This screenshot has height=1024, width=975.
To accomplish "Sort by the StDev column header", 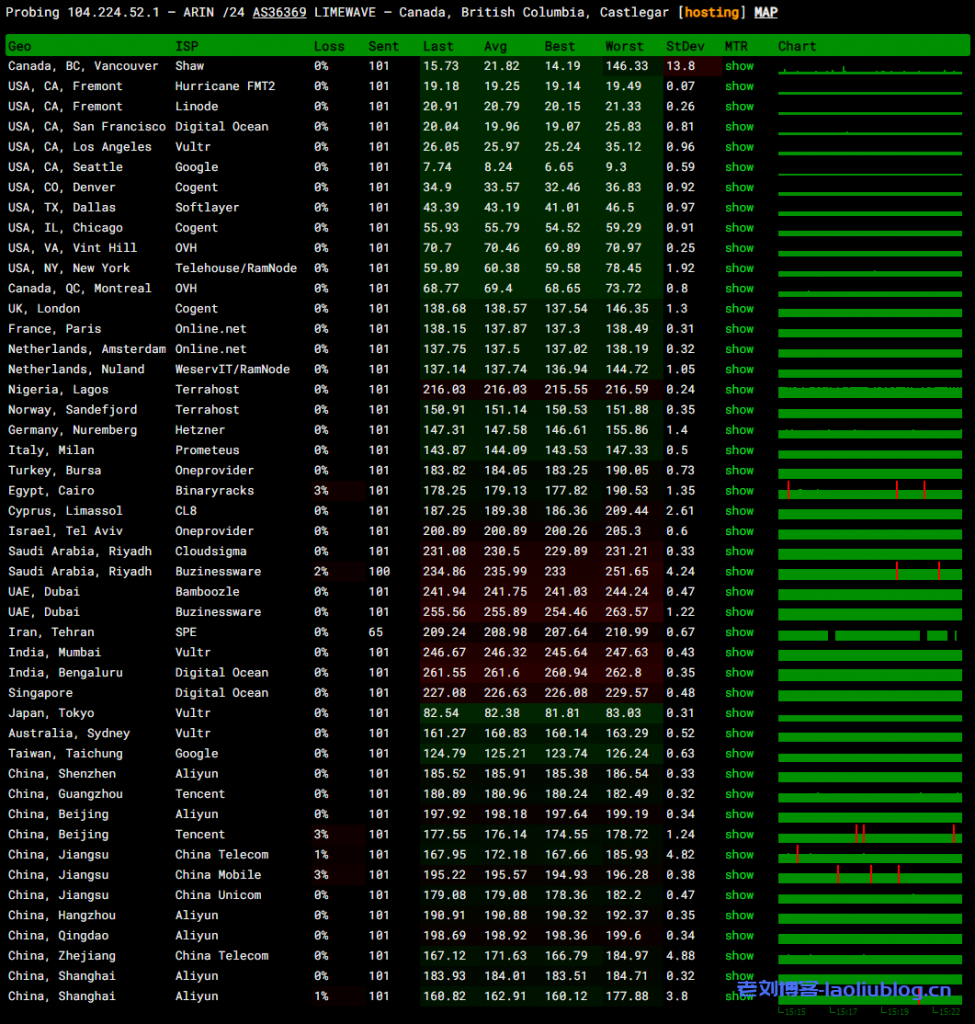I will pyautogui.click(x=684, y=46).
